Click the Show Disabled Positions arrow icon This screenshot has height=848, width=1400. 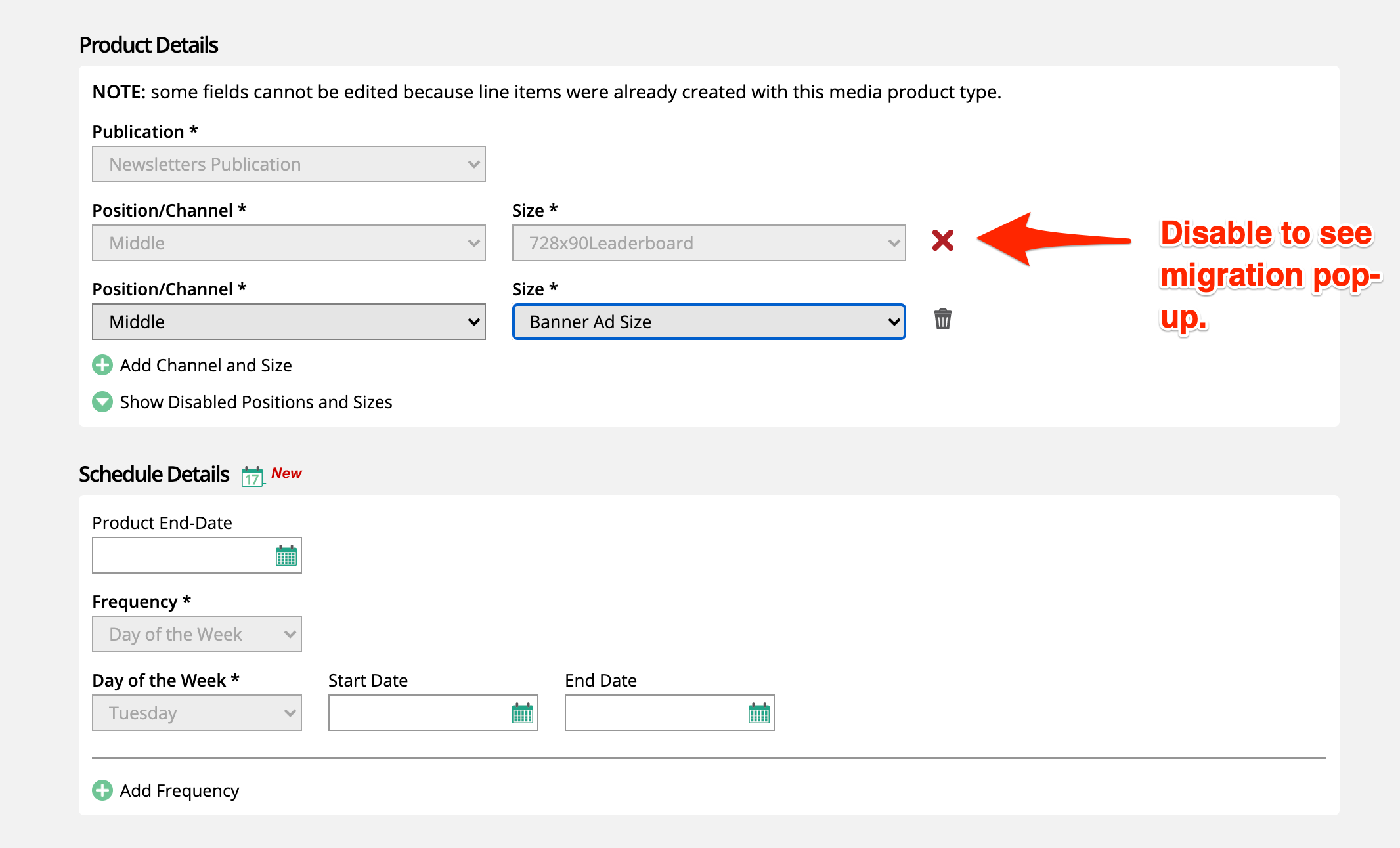(x=102, y=402)
